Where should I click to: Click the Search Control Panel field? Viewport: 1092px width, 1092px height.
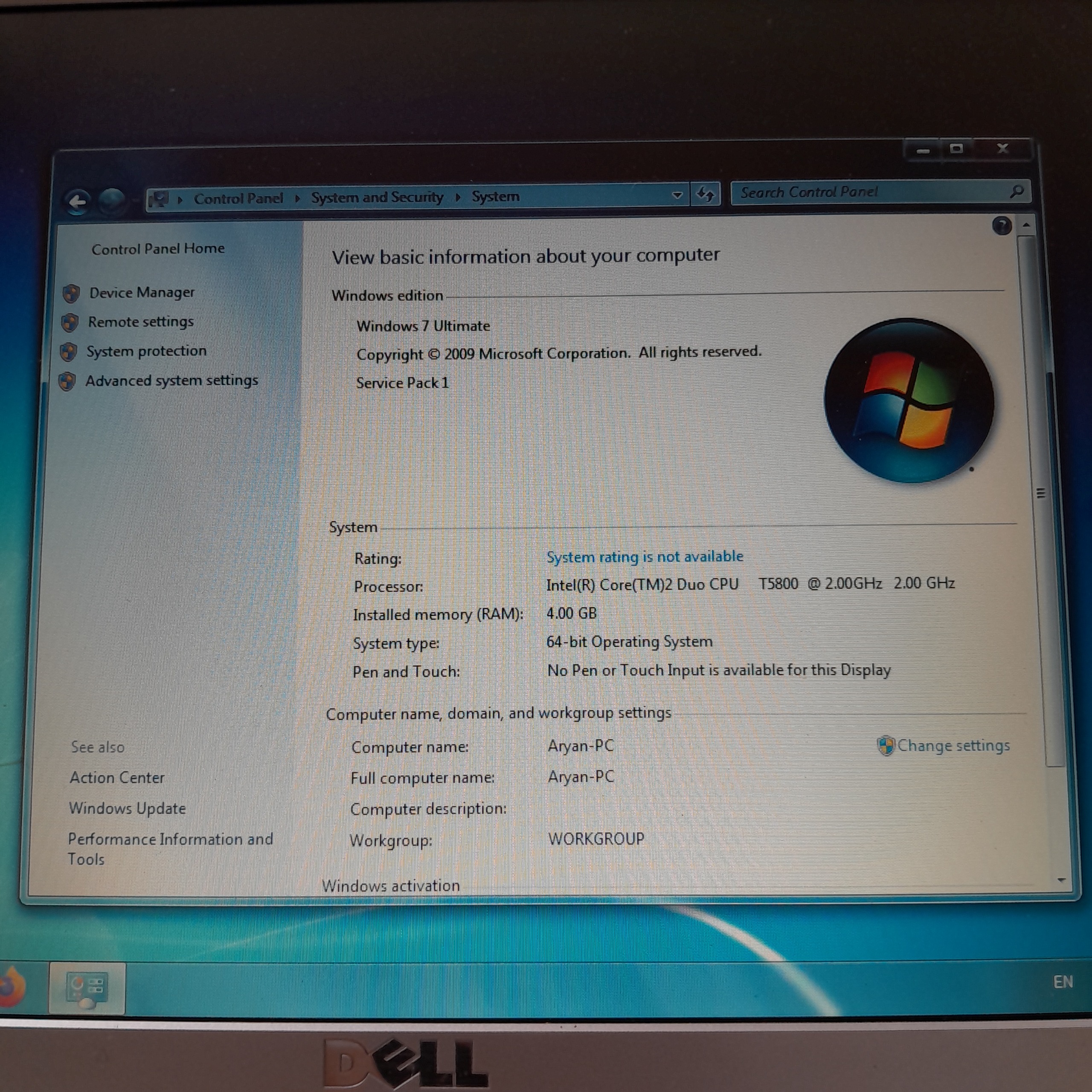[x=880, y=192]
